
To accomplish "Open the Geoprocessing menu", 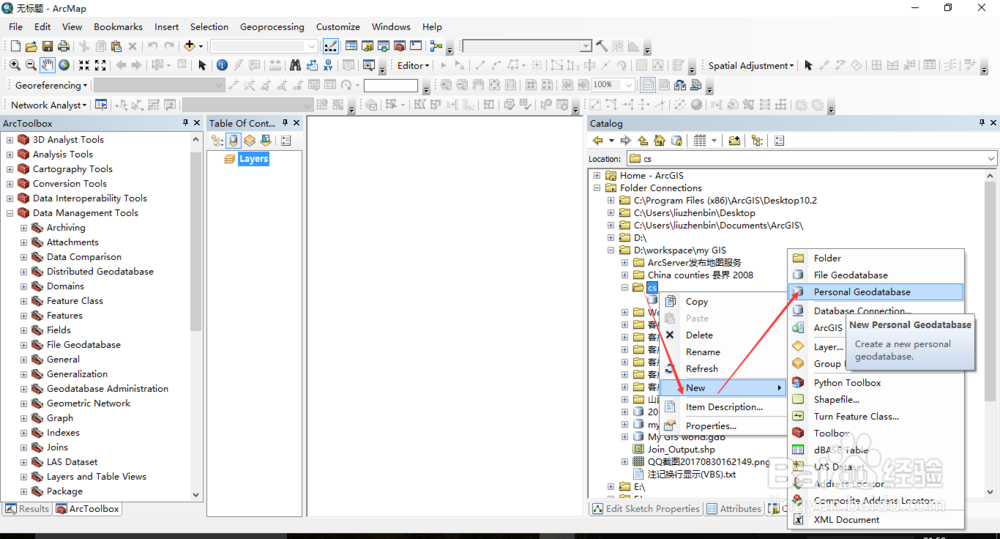I will click(272, 27).
